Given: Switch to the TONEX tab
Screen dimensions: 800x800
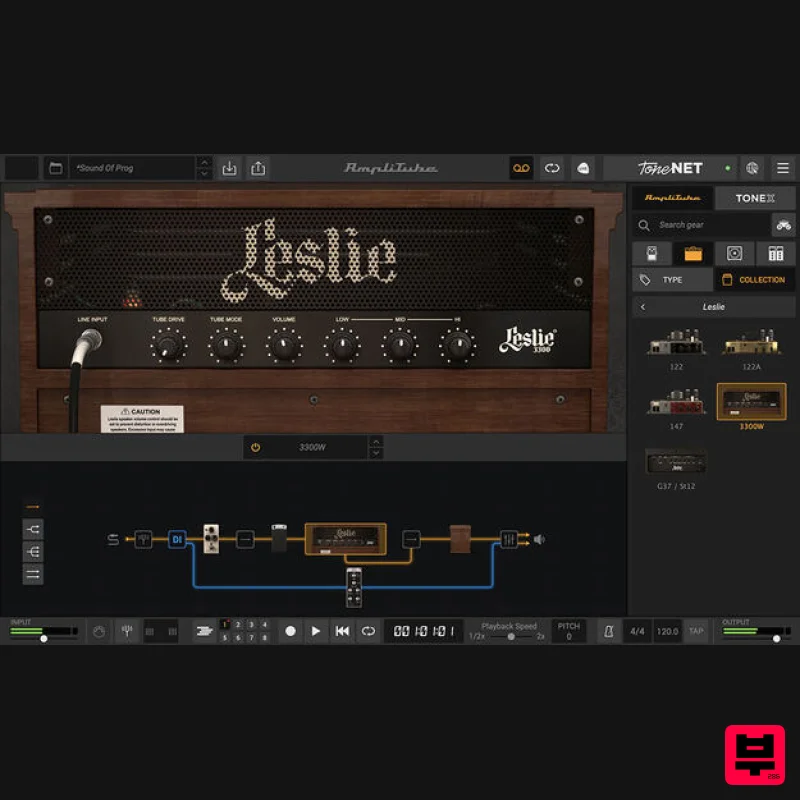Looking at the screenshot, I should pyautogui.click(x=755, y=197).
